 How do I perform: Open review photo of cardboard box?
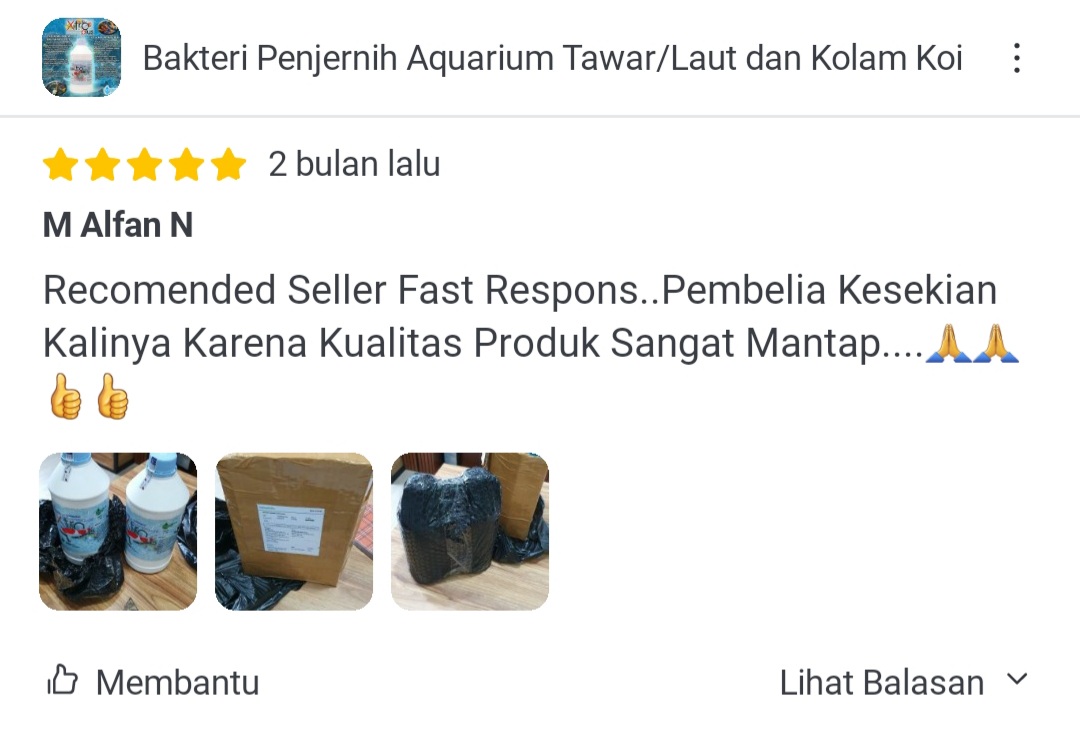point(294,531)
